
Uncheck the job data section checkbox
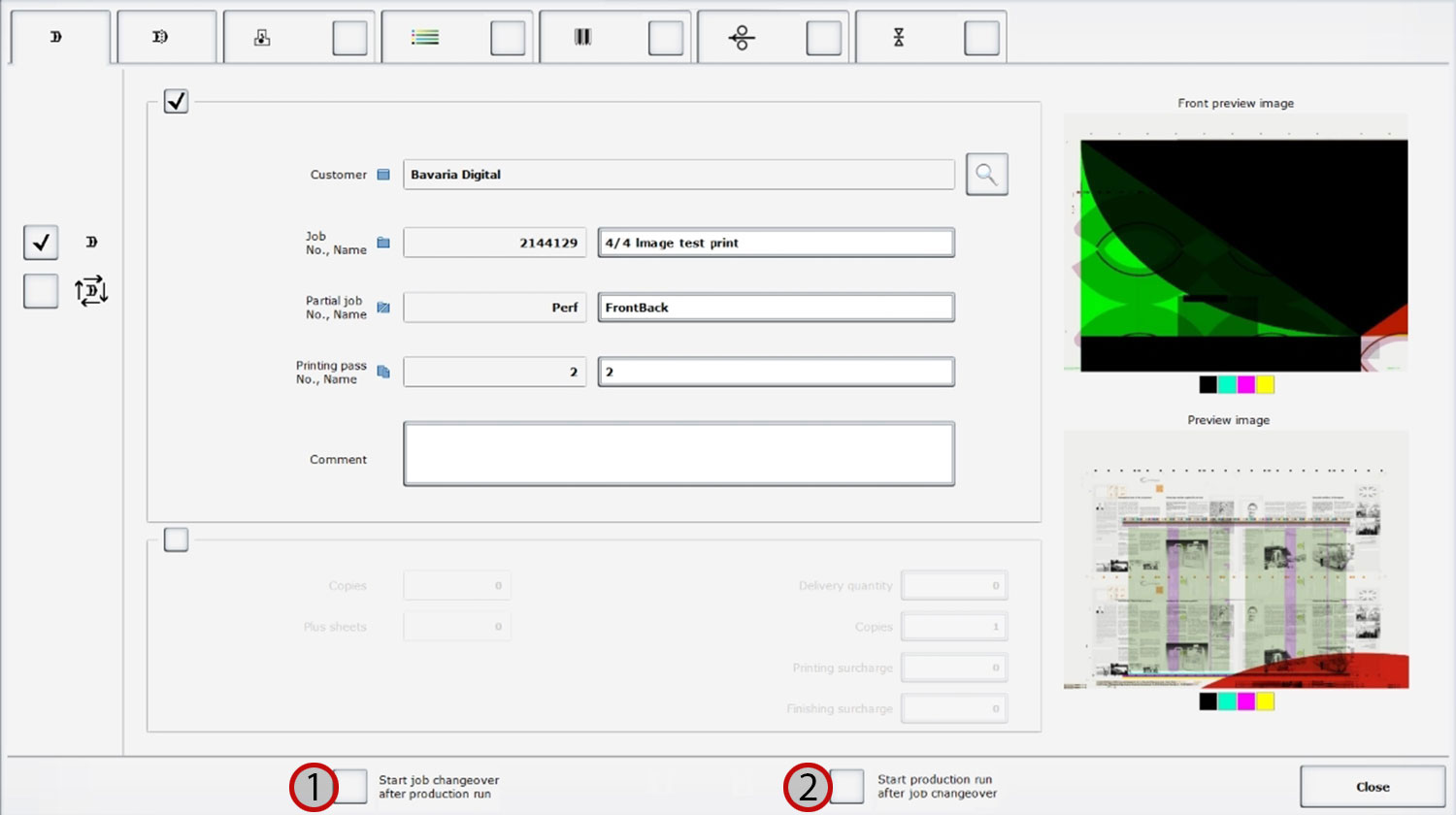pos(176,101)
